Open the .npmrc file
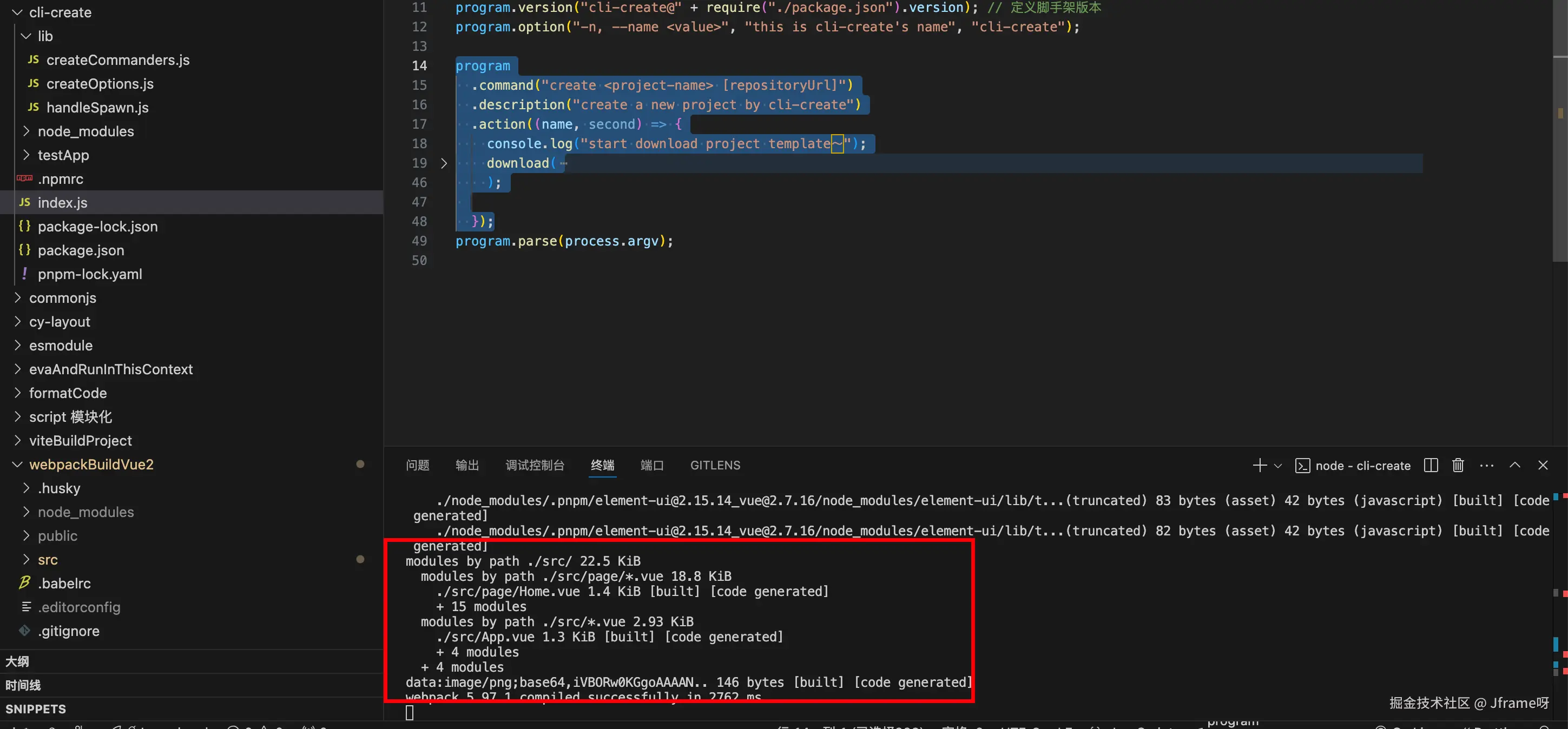Image resolution: width=1568 pixels, height=729 pixels. (60, 179)
